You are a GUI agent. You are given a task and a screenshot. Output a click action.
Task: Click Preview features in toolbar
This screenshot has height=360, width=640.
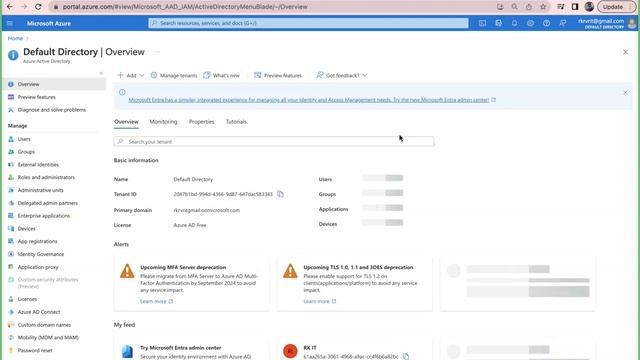pyautogui.click(x=278, y=76)
